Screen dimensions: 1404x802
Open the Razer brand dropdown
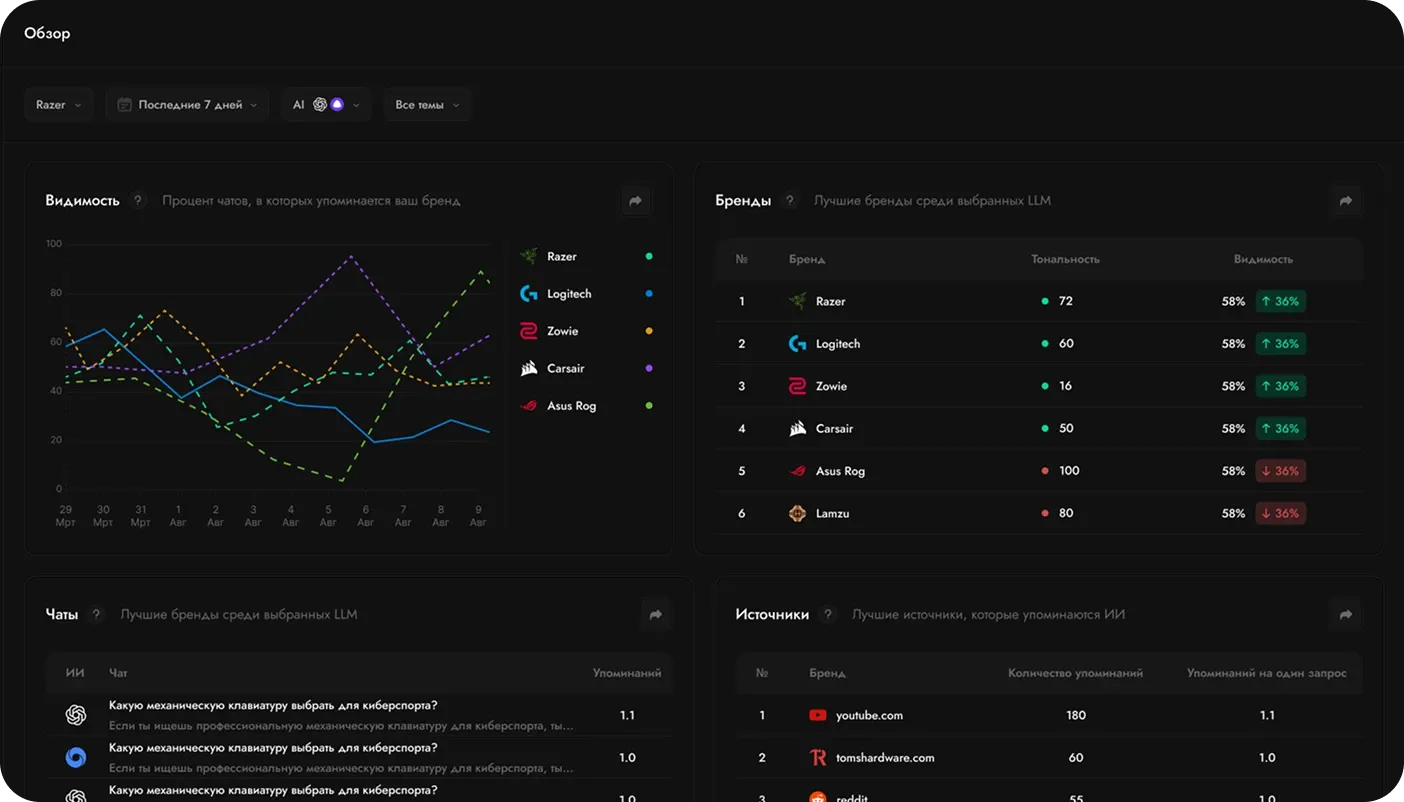(x=59, y=105)
